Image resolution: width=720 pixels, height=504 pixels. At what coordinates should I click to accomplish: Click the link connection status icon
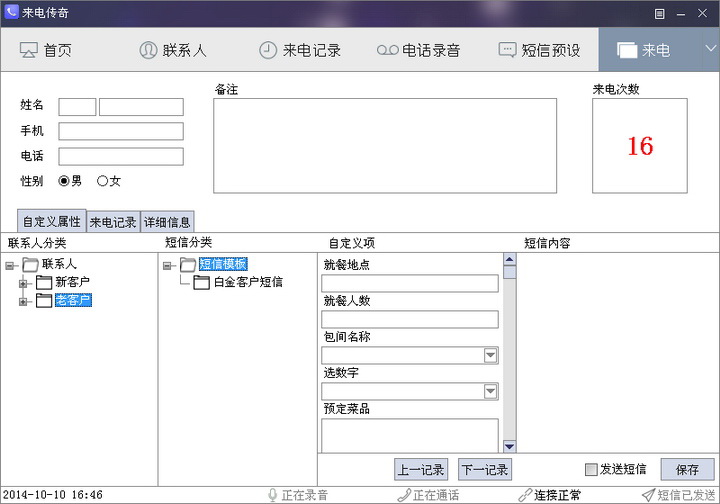(525, 495)
